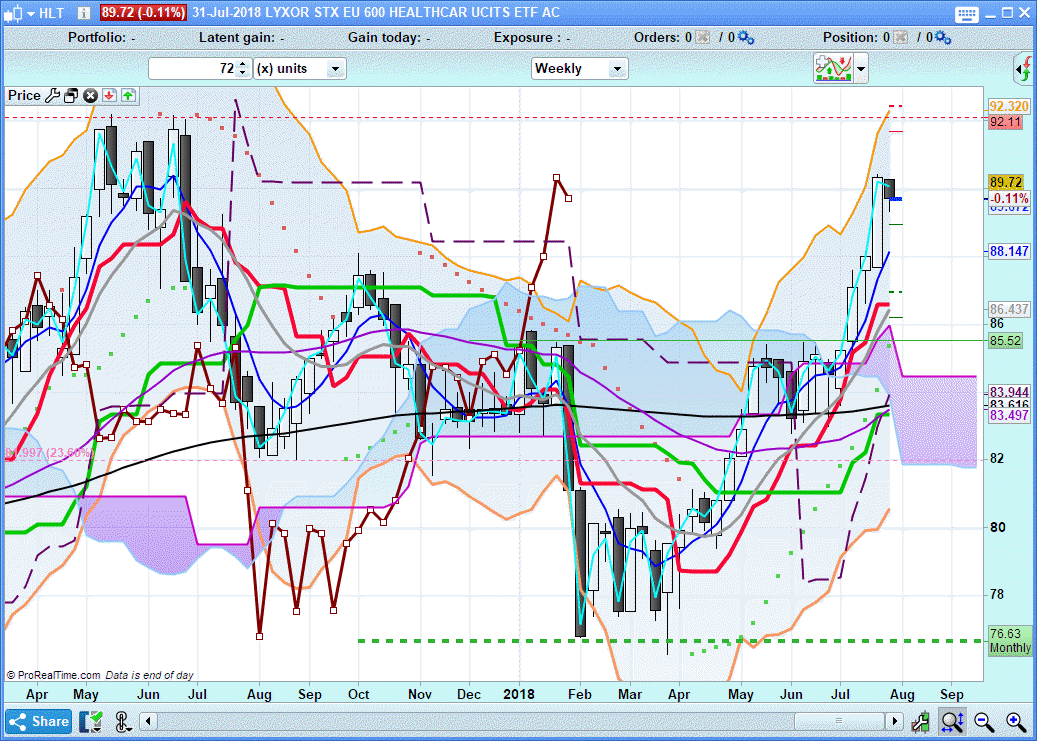The height and width of the screenshot is (741, 1037).
Task: Open chart properties wrench icon at bottom
Action: (920, 721)
